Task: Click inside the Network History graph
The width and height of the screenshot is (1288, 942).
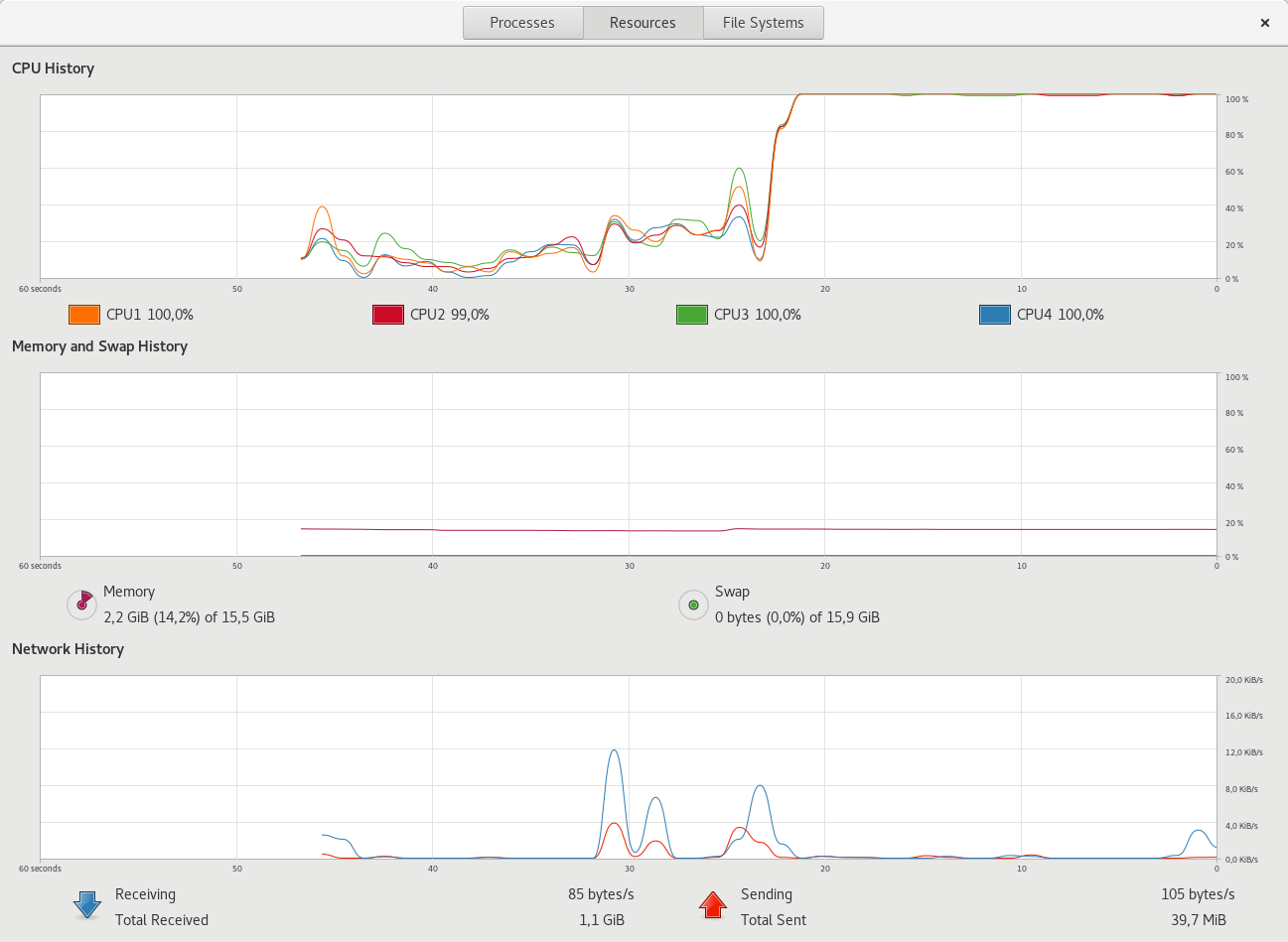Action: coord(629,767)
